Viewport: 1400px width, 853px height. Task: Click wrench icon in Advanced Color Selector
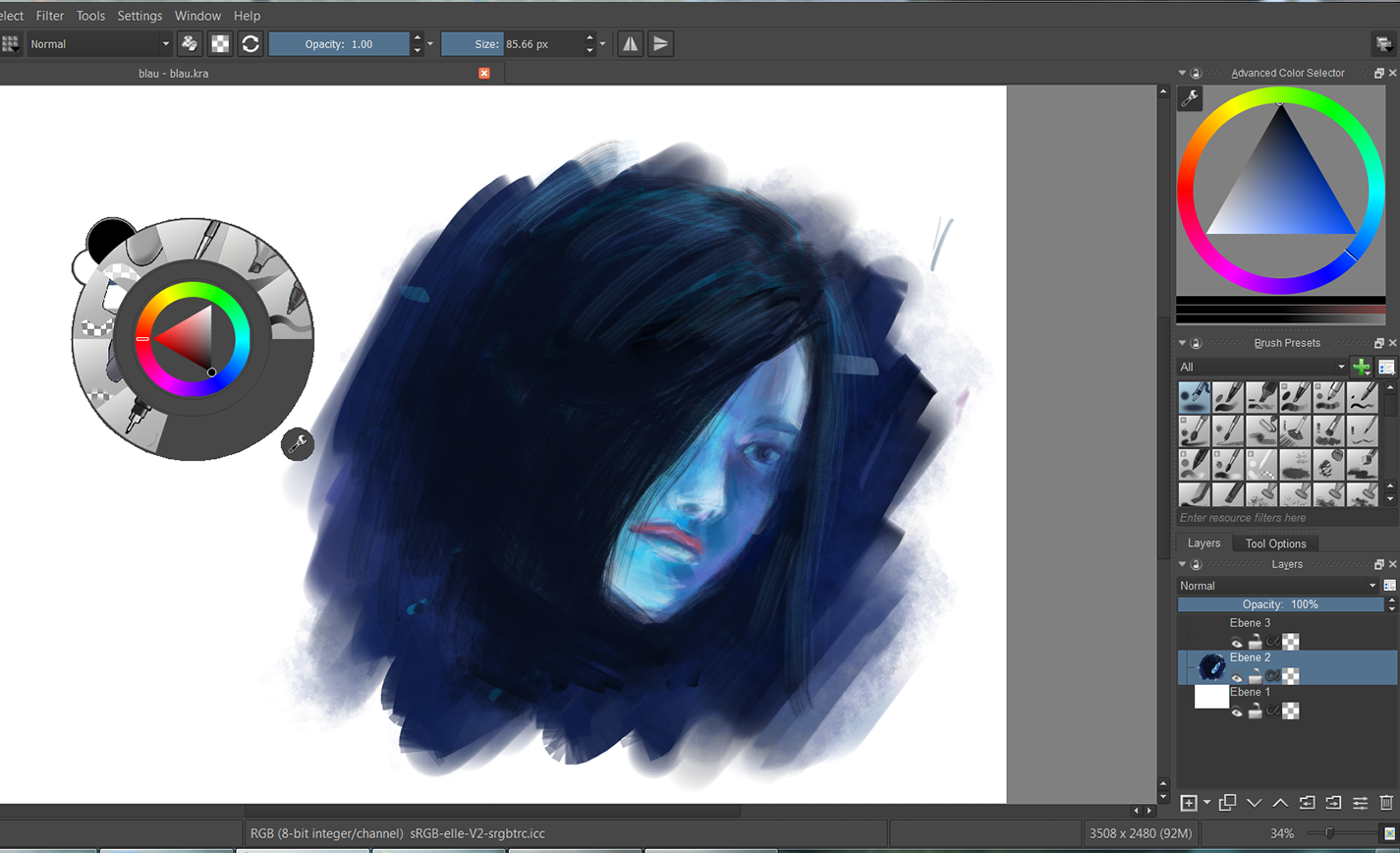1190,97
